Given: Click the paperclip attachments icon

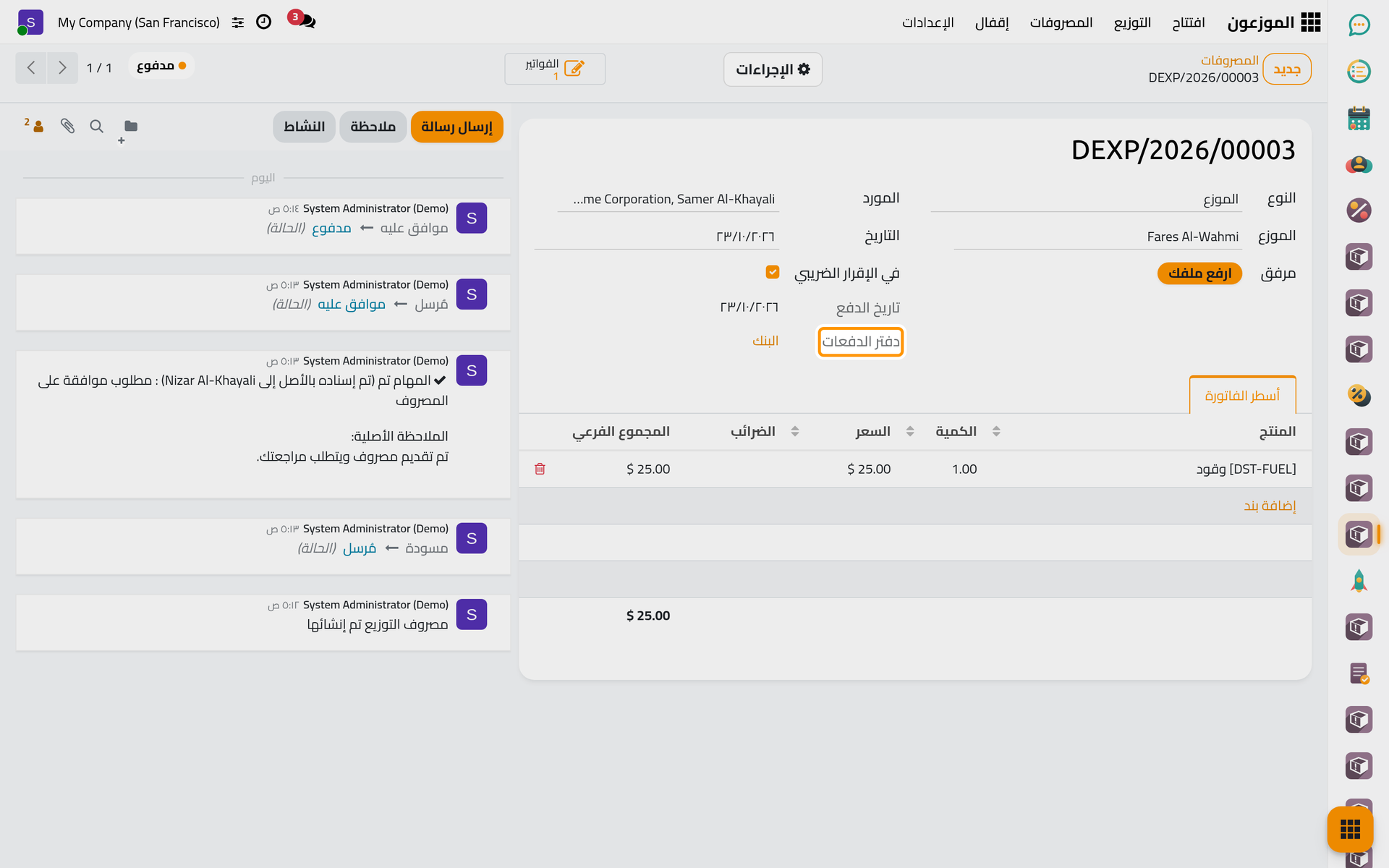Looking at the screenshot, I should [x=67, y=126].
